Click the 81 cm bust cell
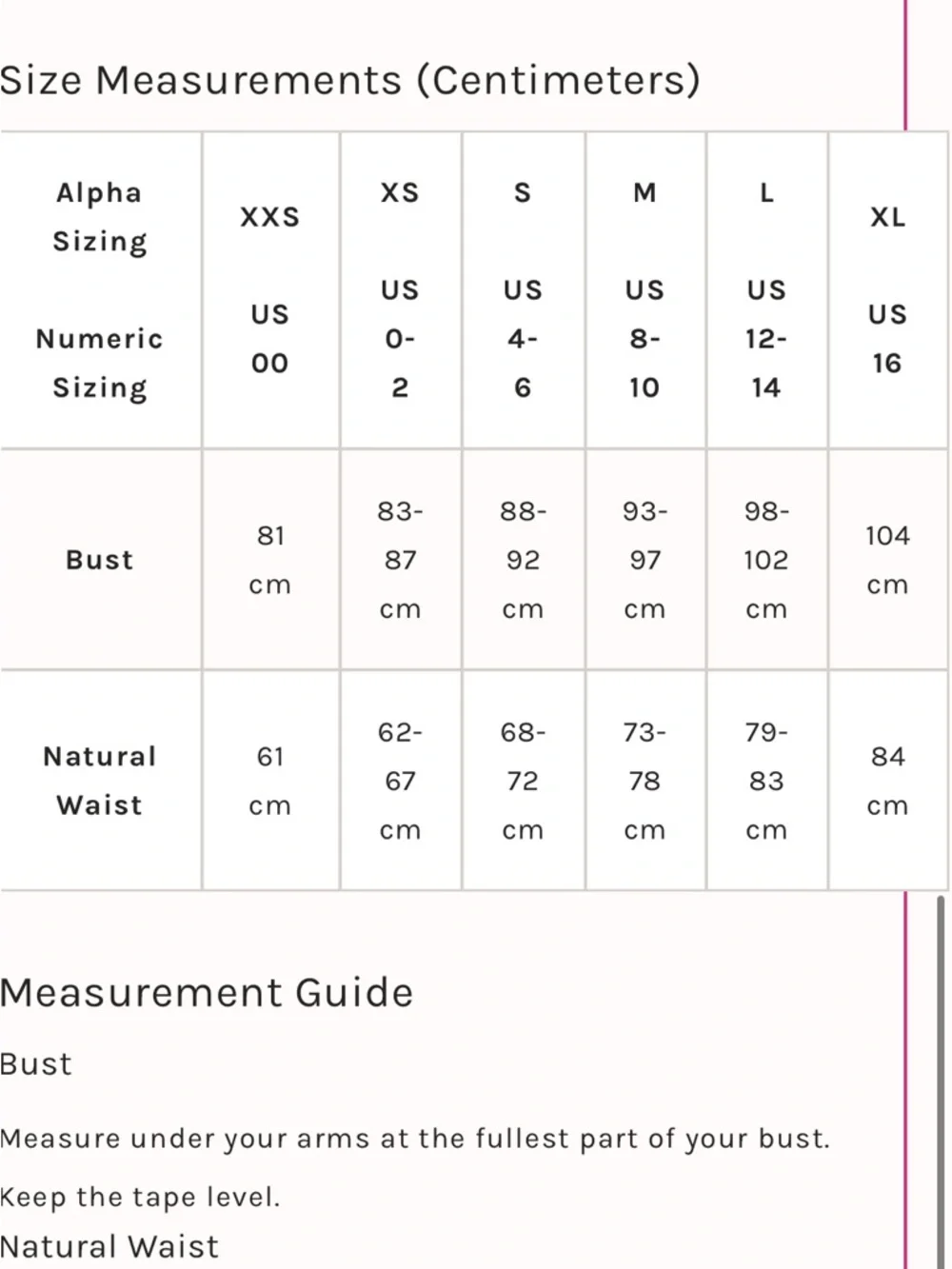This screenshot has width=952, height=1269. tap(270, 560)
